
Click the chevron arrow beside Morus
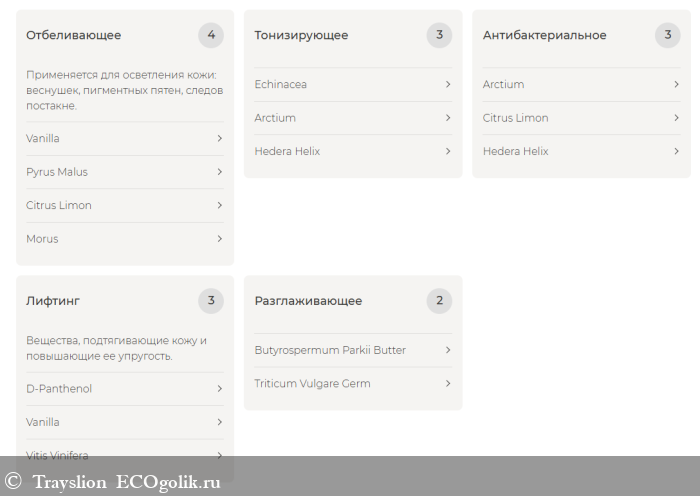pos(220,239)
